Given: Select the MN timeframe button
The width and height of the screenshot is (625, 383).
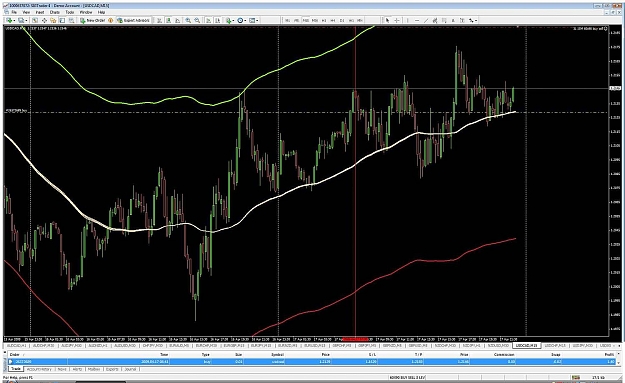Looking at the screenshot, I should coord(360,20).
